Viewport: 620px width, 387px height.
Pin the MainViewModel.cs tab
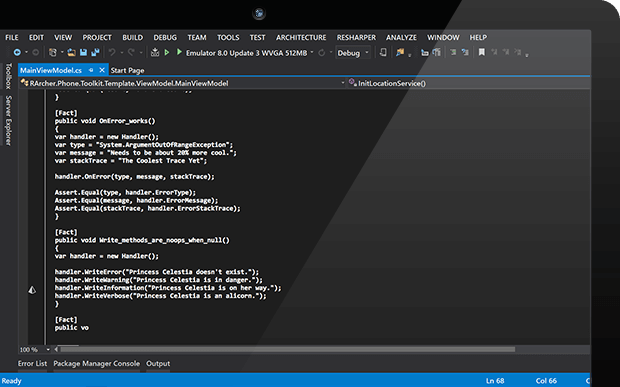pos(91,70)
